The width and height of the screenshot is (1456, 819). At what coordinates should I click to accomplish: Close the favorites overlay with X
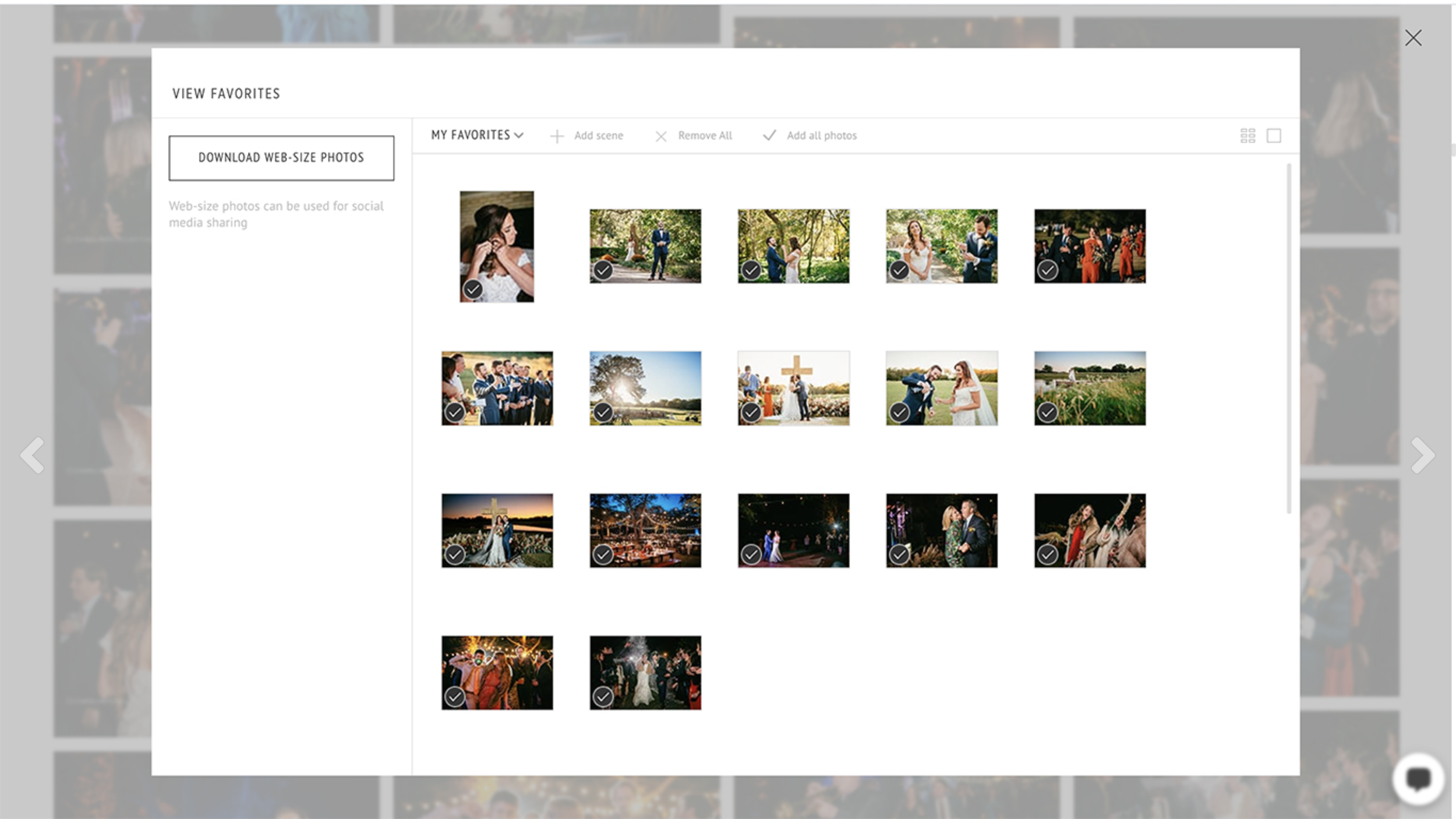(1413, 38)
